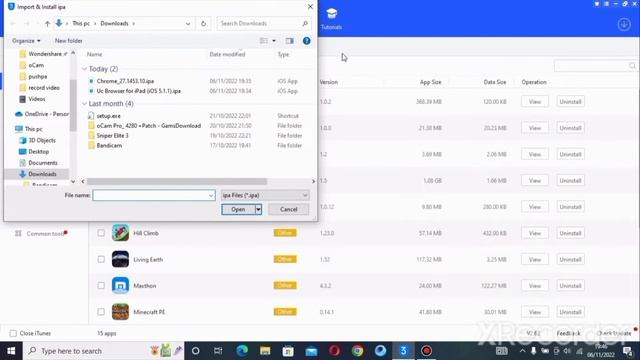Open Opera browser from taskbar
Image resolution: width=640 pixels, height=360 pixels.
click(x=334, y=351)
